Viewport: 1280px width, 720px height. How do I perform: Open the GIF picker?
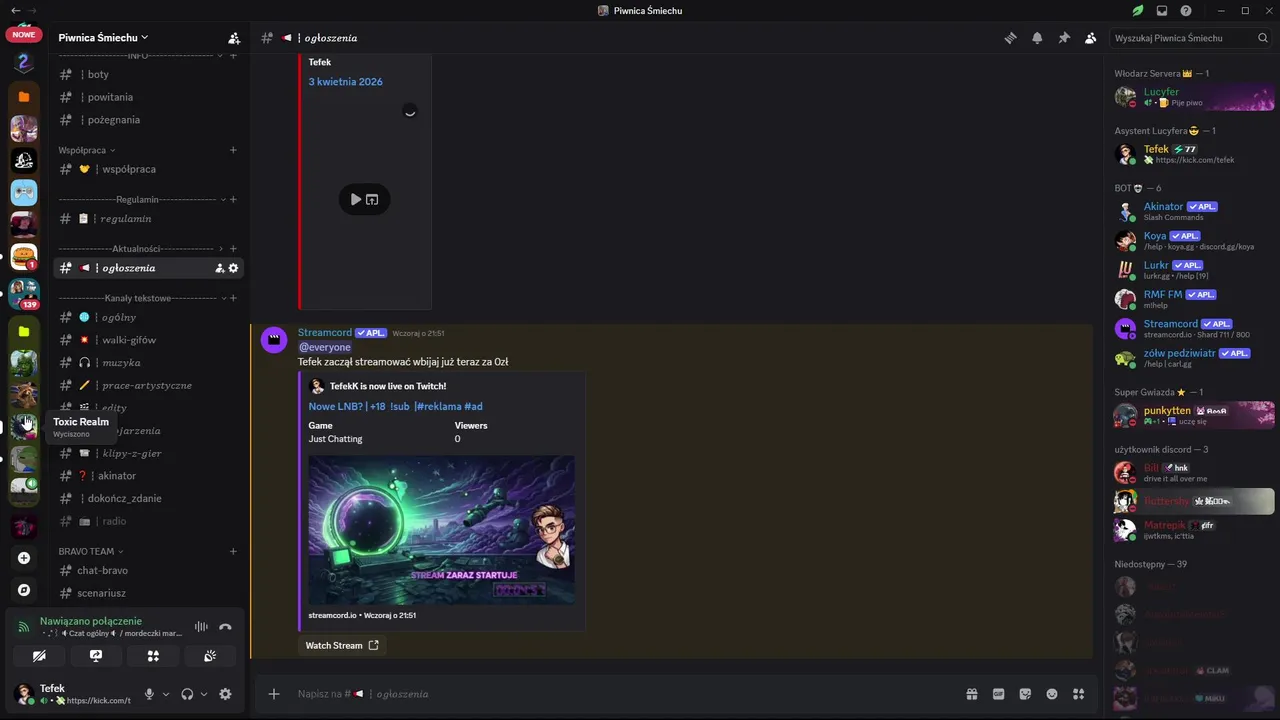(998, 694)
